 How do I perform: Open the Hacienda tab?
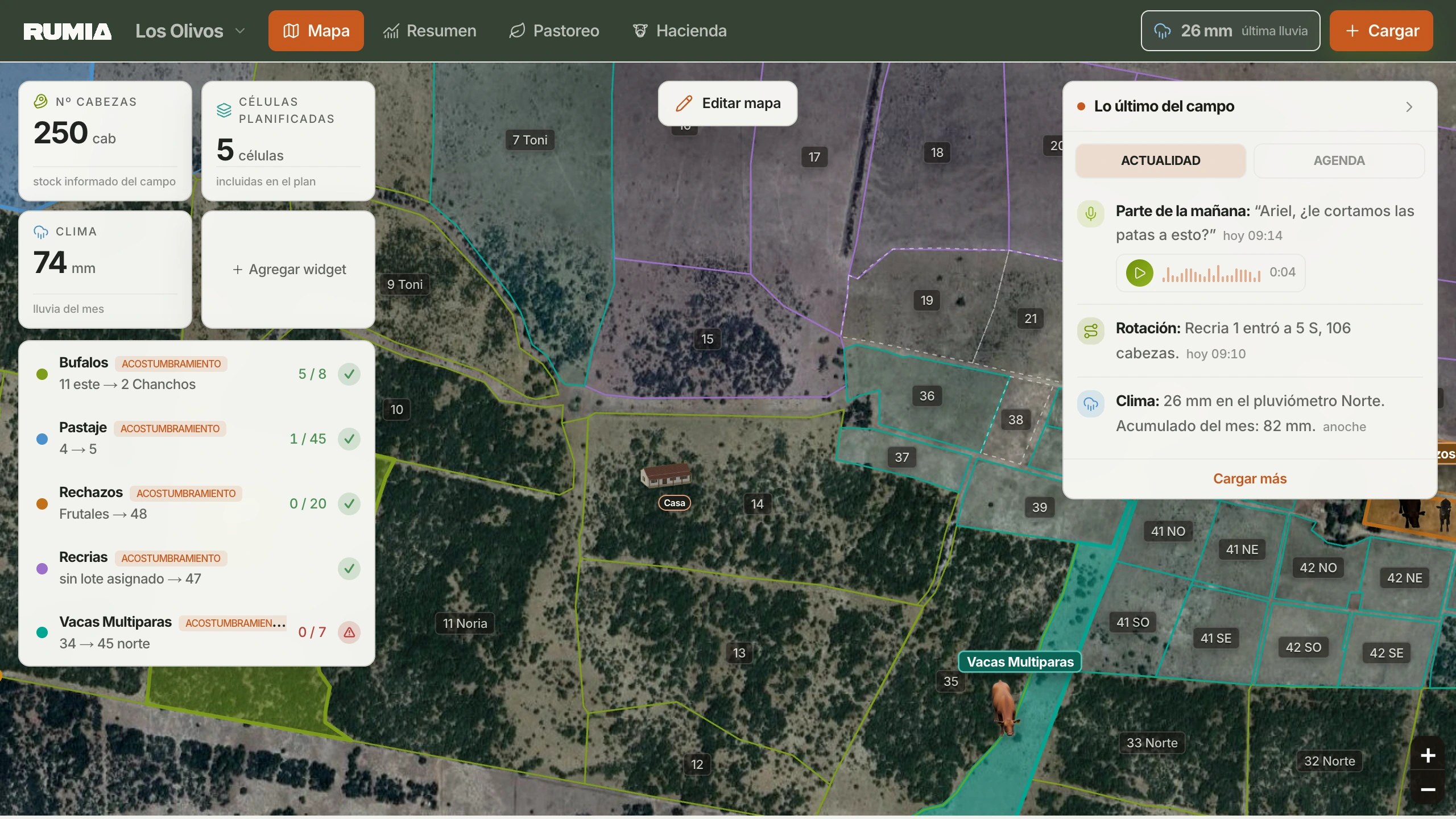pyautogui.click(x=680, y=31)
